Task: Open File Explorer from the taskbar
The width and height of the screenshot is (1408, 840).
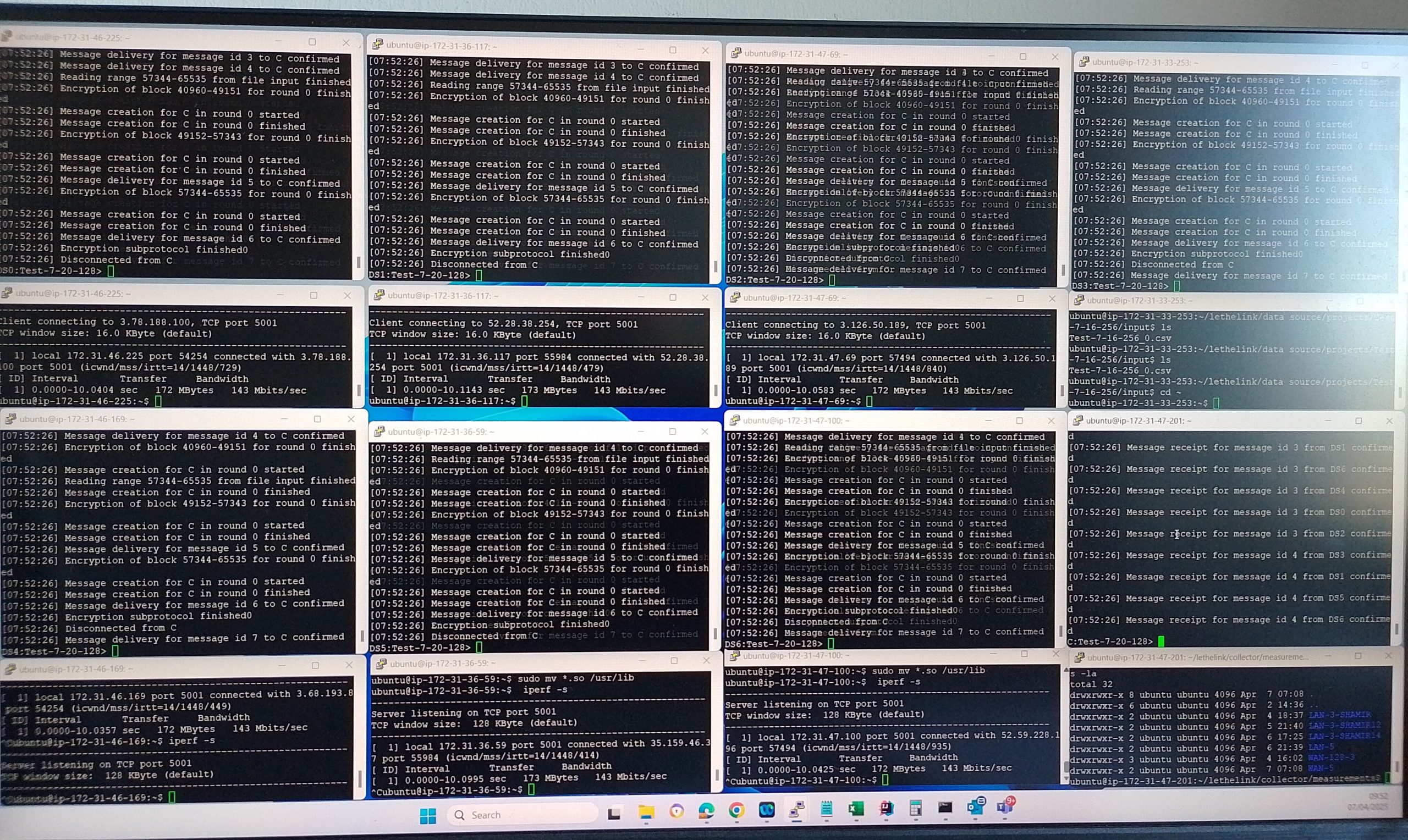Action: [646, 813]
